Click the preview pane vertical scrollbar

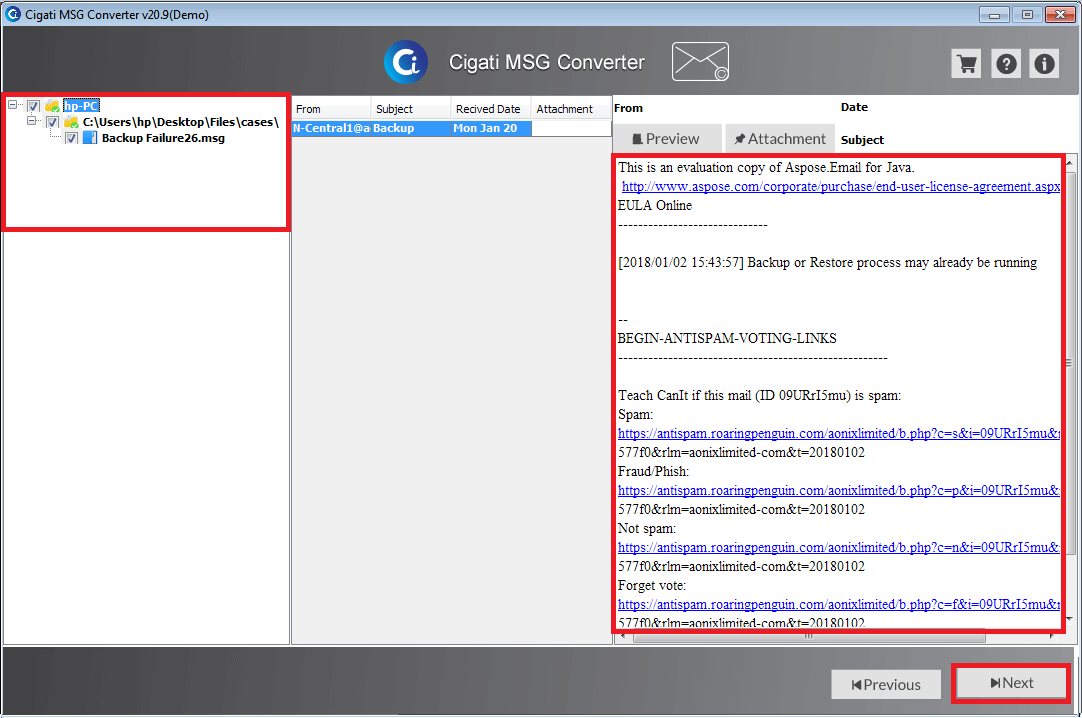1070,361
